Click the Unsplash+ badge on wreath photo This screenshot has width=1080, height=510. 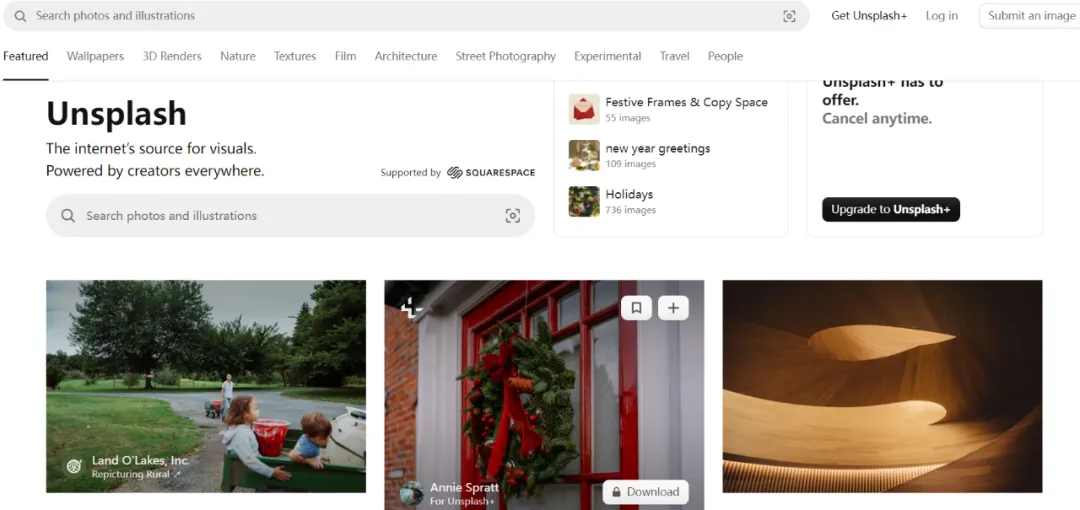point(411,308)
